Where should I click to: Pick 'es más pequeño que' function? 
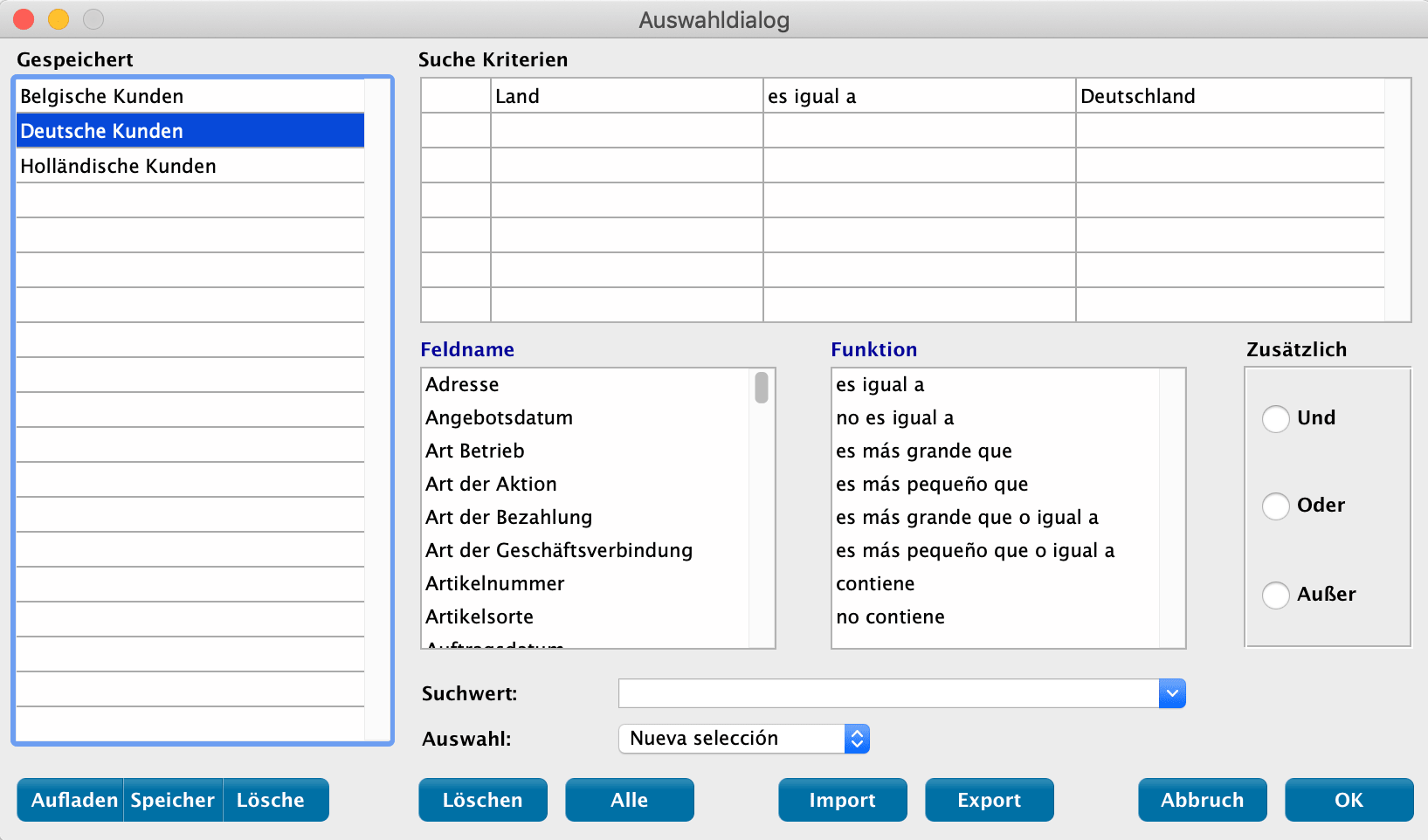tap(996, 485)
